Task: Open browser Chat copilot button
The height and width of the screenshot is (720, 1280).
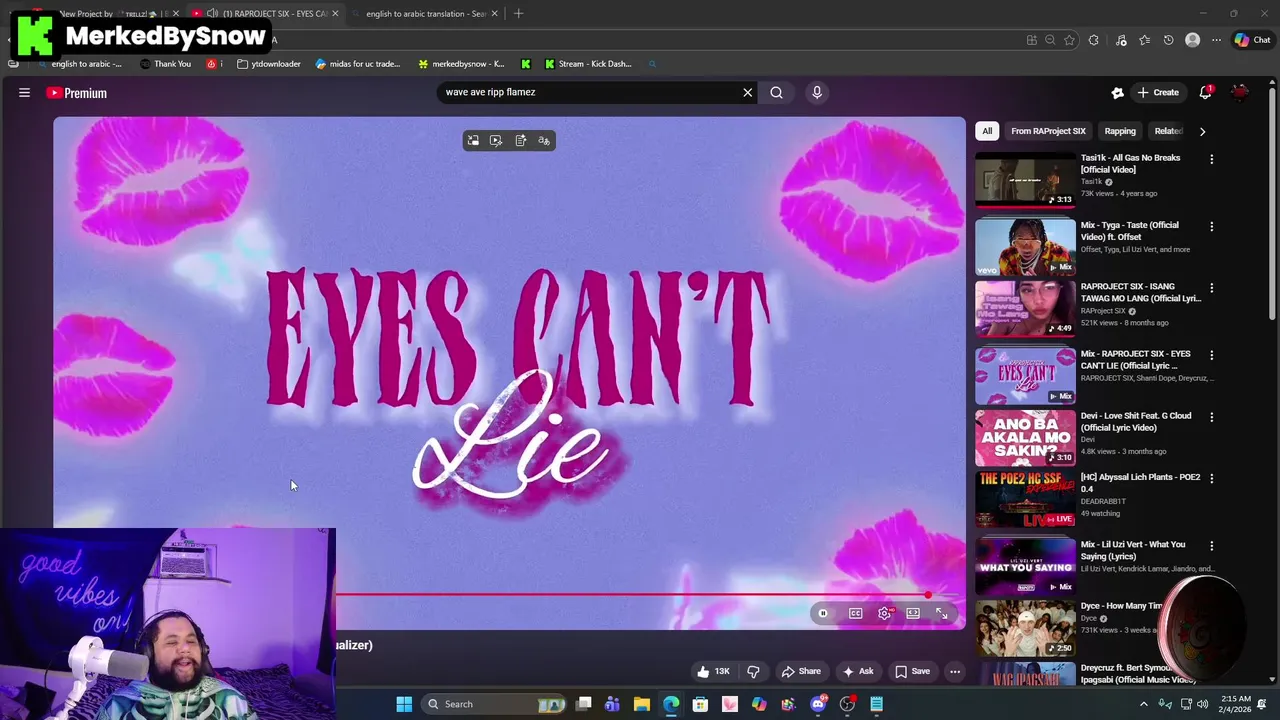Action: pyautogui.click(x=1252, y=40)
